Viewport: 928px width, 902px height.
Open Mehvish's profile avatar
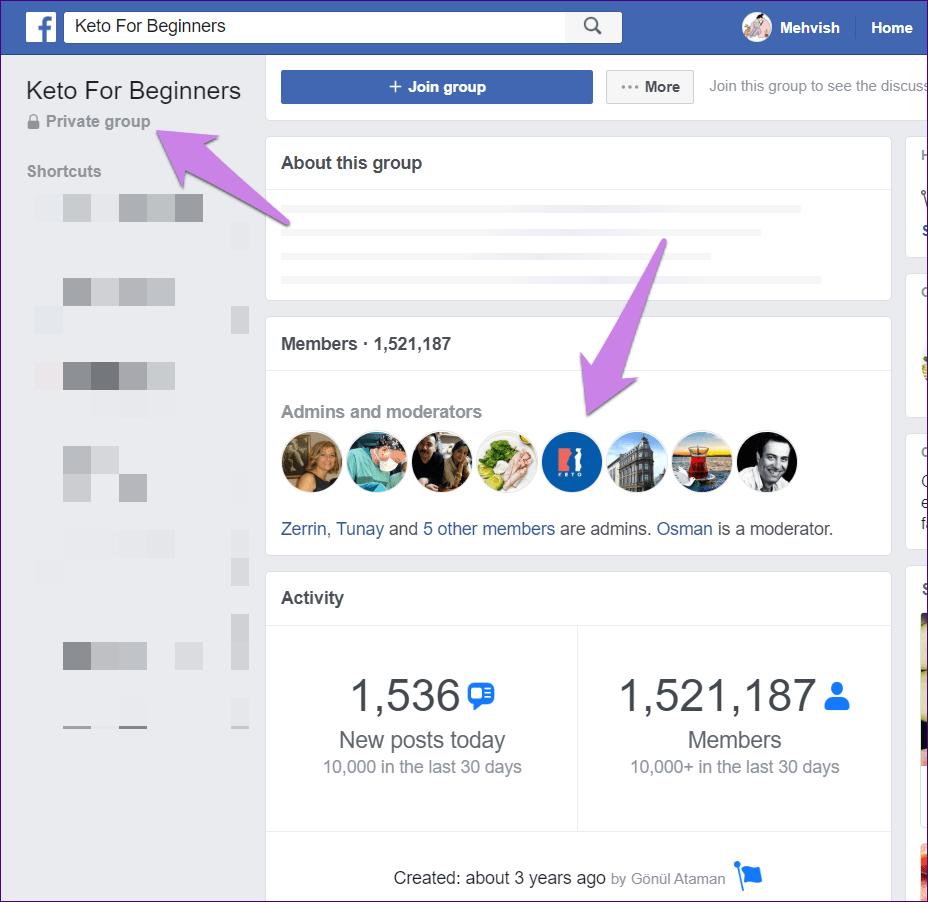pos(756,27)
